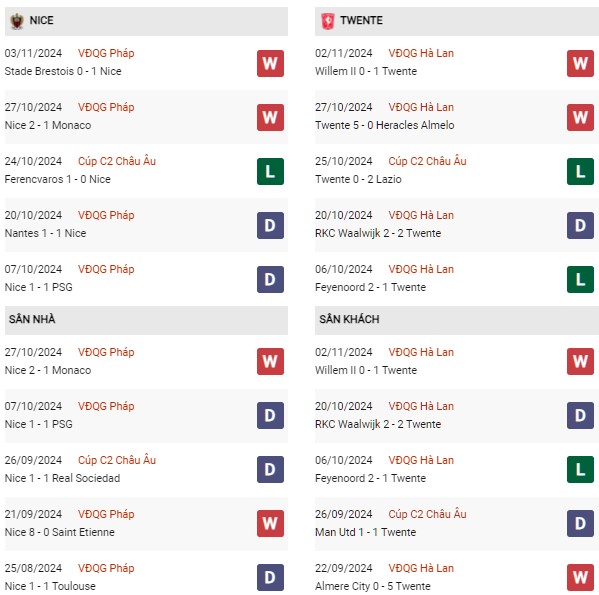
Task: Click the NICE team header title
Action: pos(42,20)
